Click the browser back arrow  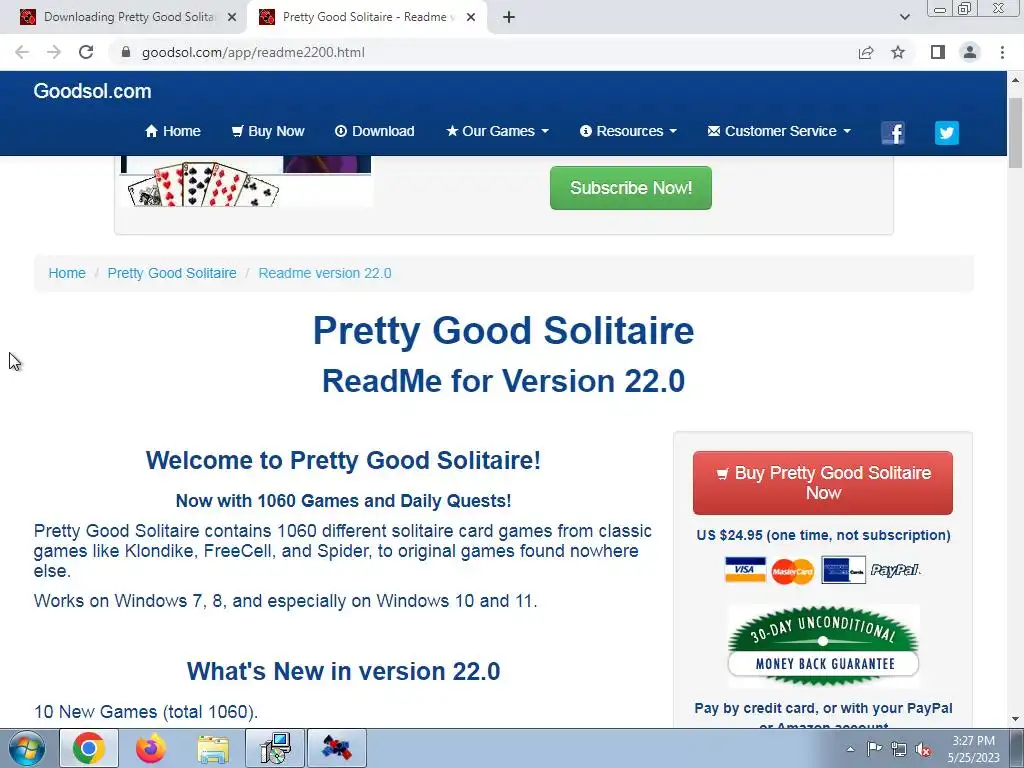coord(22,52)
